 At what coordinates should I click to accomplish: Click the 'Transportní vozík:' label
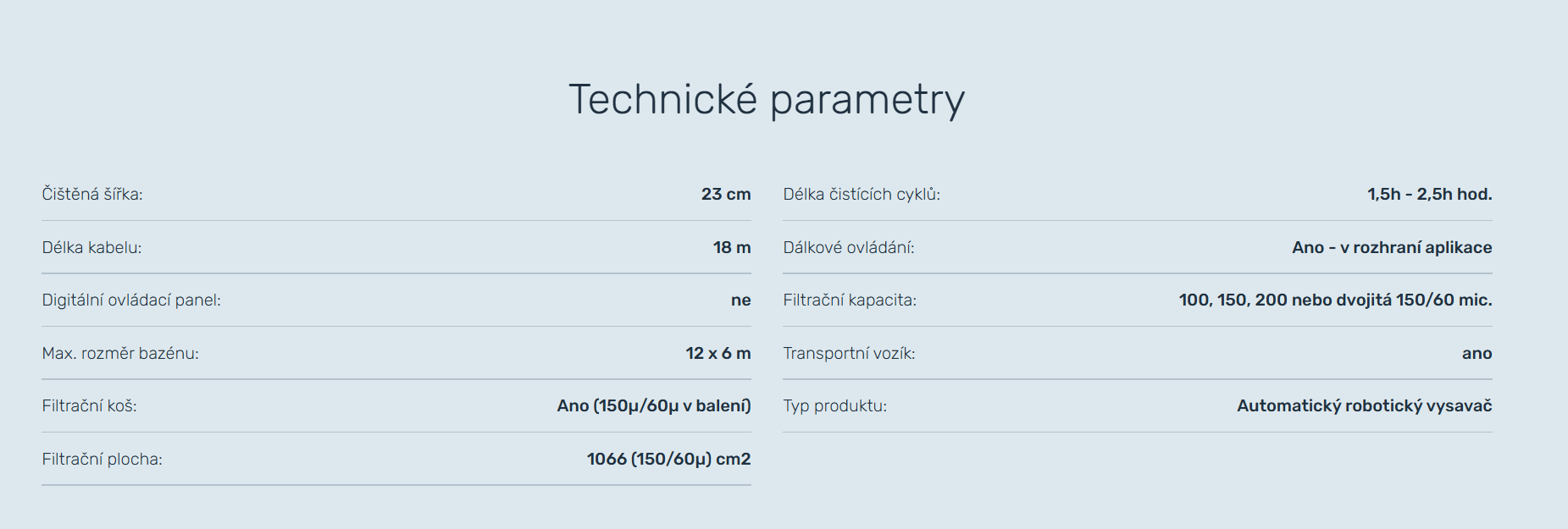[x=849, y=354]
